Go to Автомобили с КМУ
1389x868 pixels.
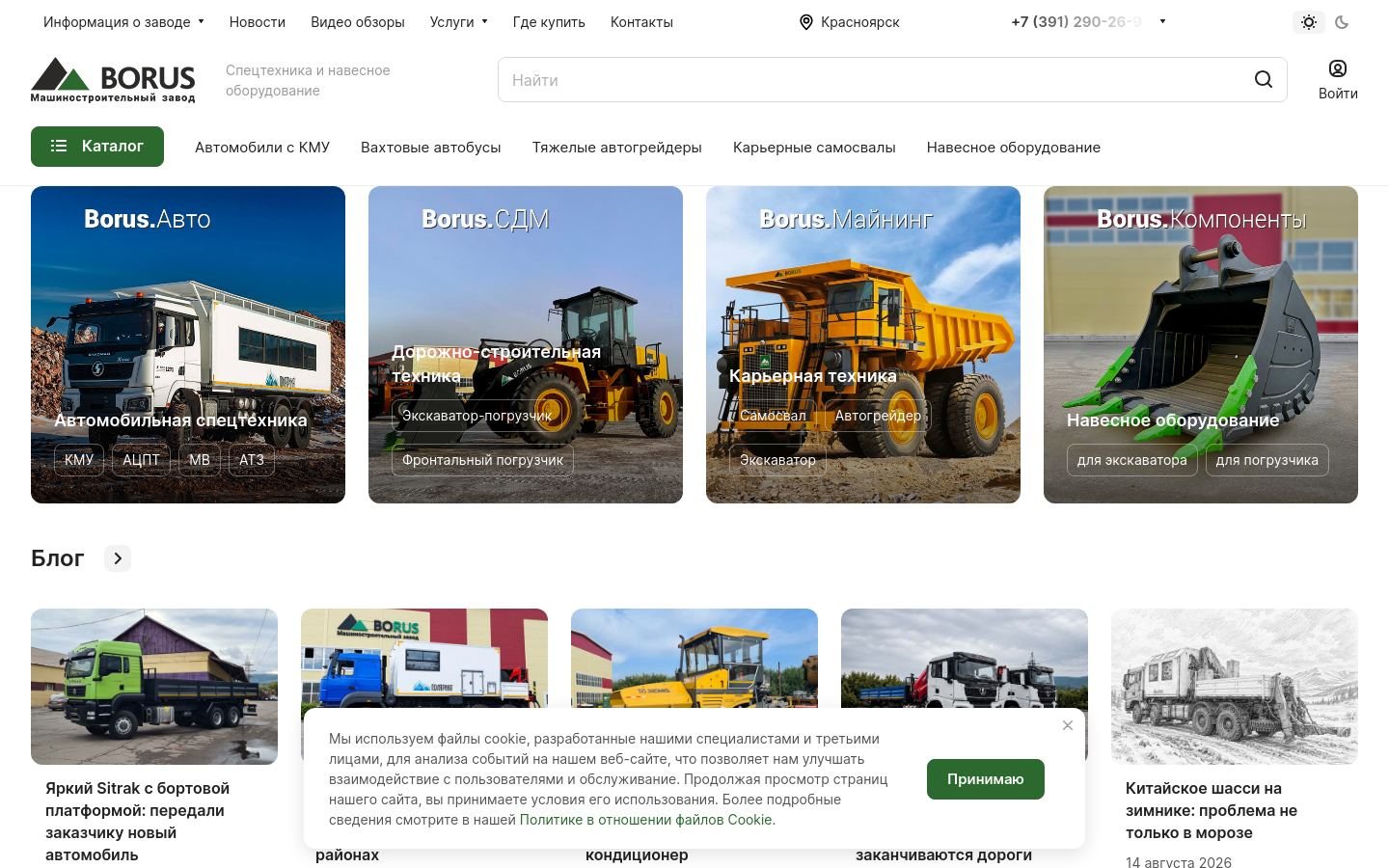[262, 148]
